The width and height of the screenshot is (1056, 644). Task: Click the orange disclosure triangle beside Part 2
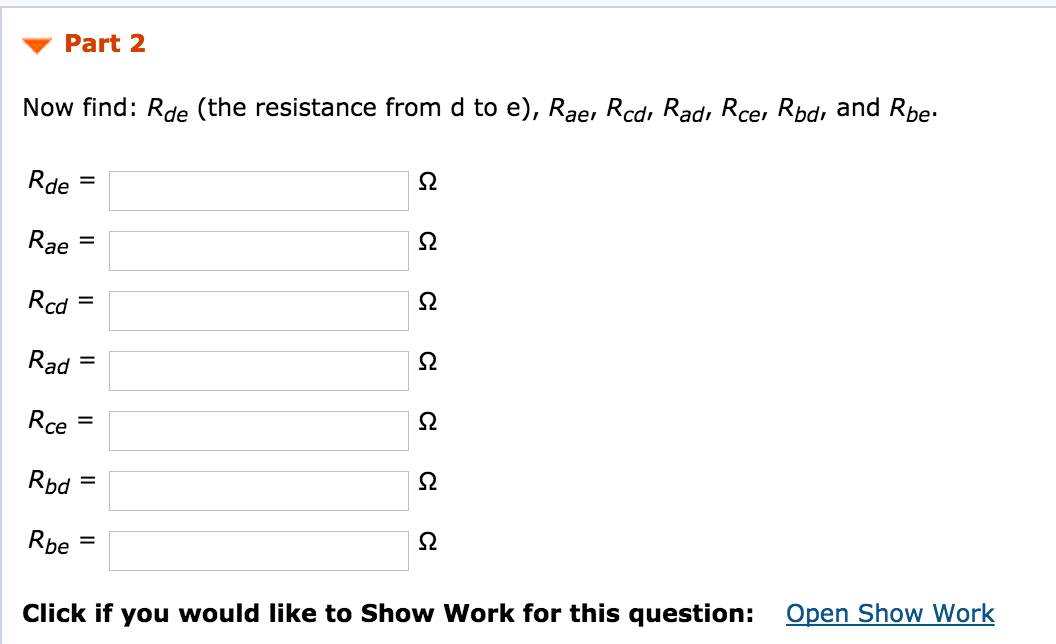point(35,44)
